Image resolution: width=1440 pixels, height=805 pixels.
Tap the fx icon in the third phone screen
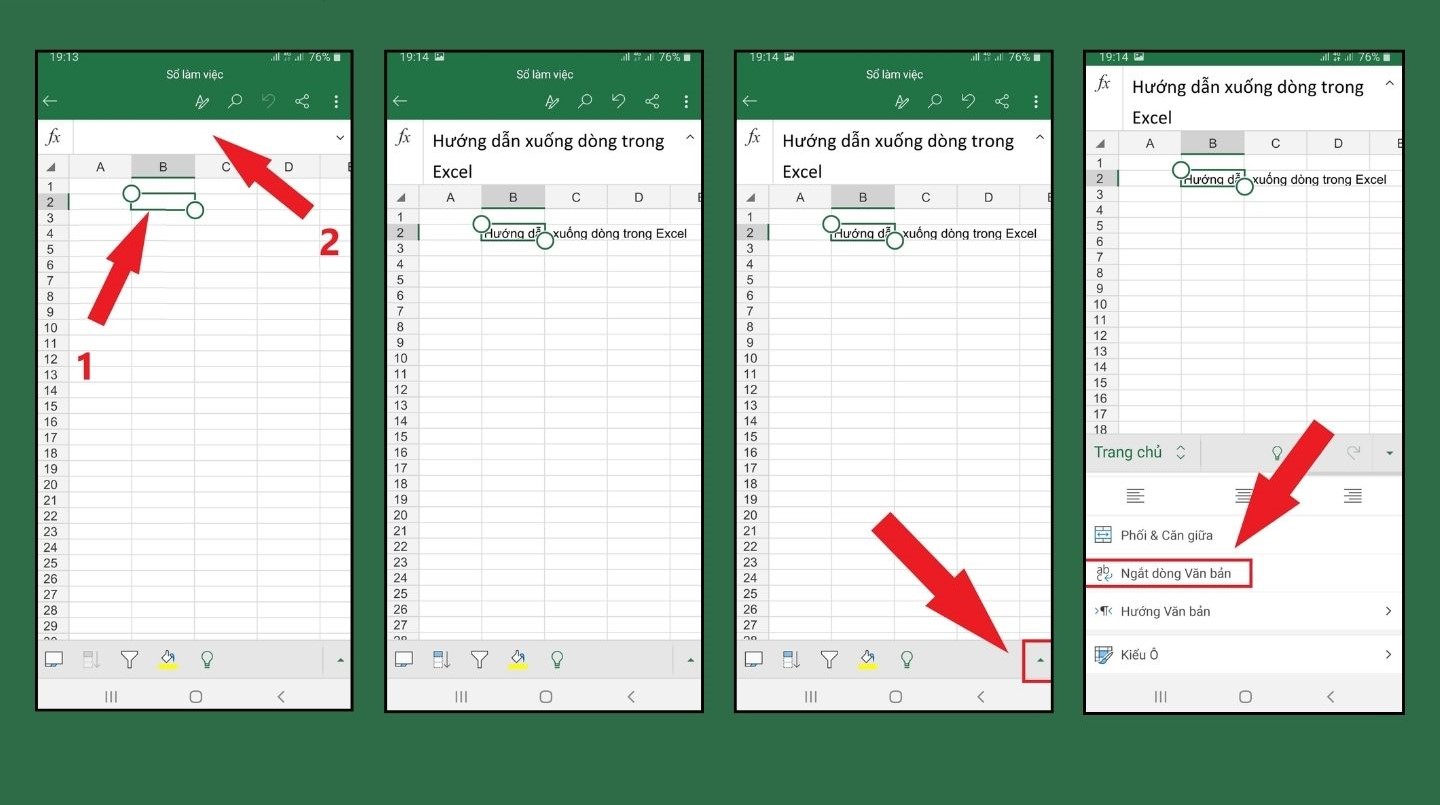pos(753,137)
